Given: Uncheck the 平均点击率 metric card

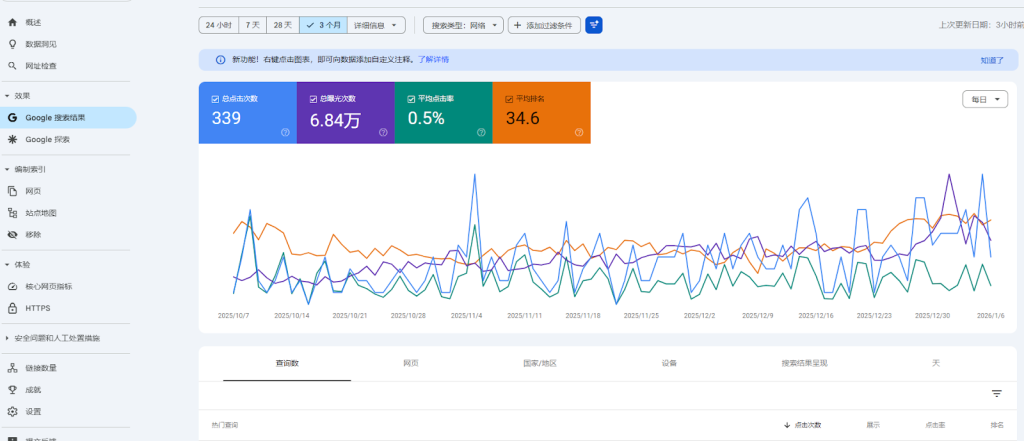Looking at the screenshot, I should [x=411, y=99].
